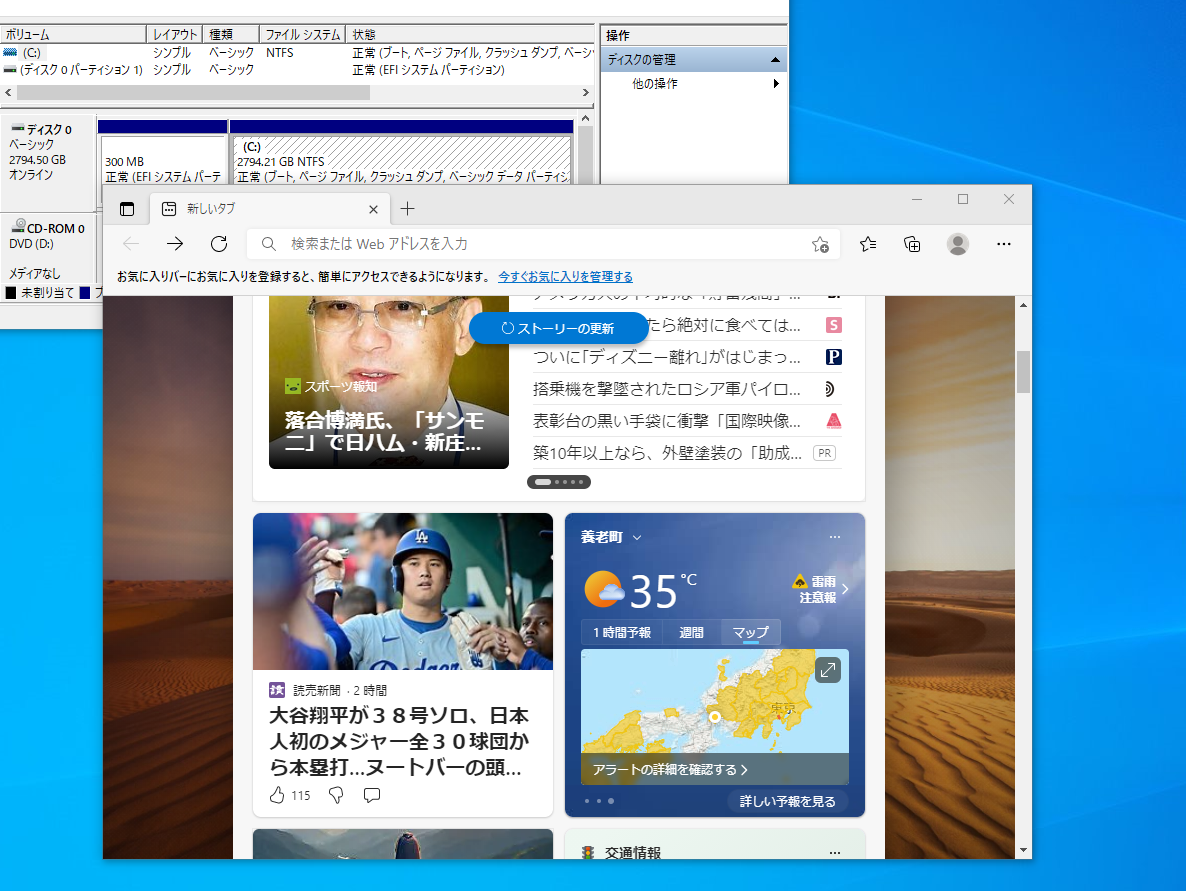Open the P-icon publisher badge beside Disney headline

coord(834,357)
